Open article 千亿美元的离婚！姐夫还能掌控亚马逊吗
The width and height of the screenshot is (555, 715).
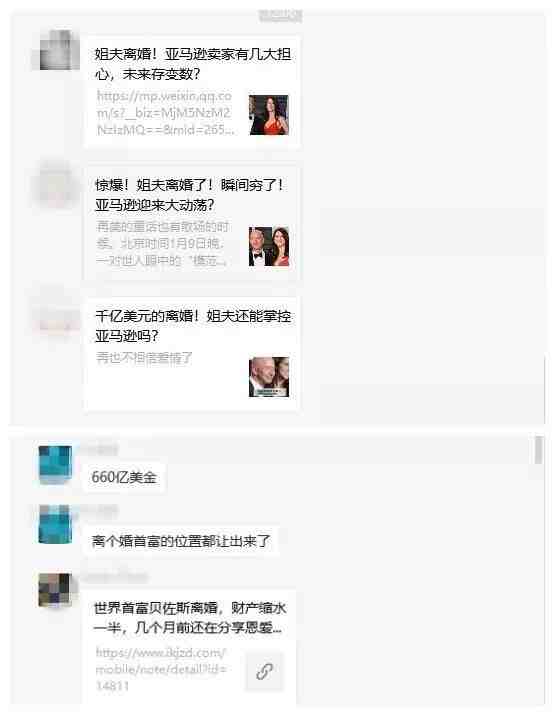[x=192, y=326]
